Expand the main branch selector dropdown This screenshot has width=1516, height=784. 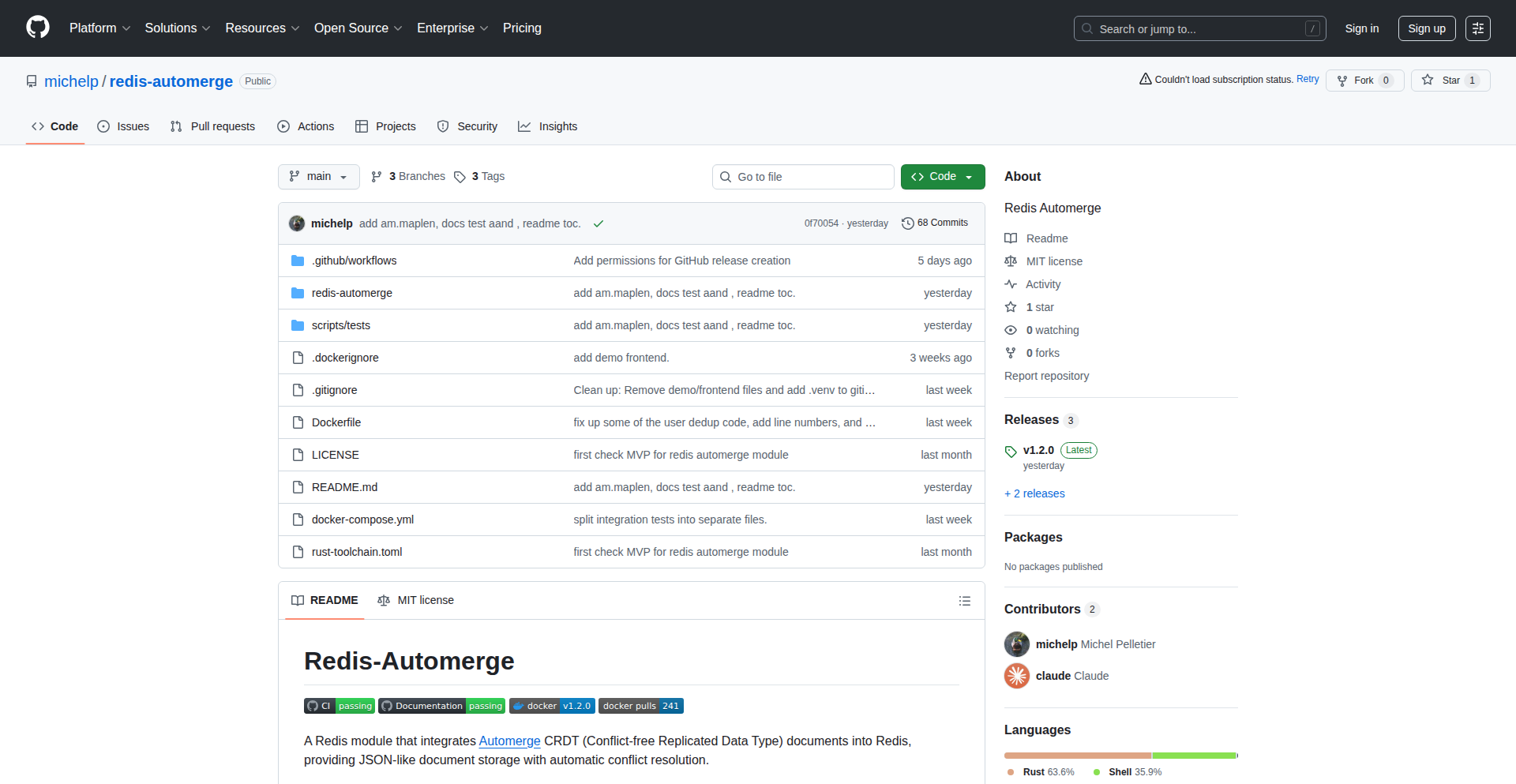[318, 176]
